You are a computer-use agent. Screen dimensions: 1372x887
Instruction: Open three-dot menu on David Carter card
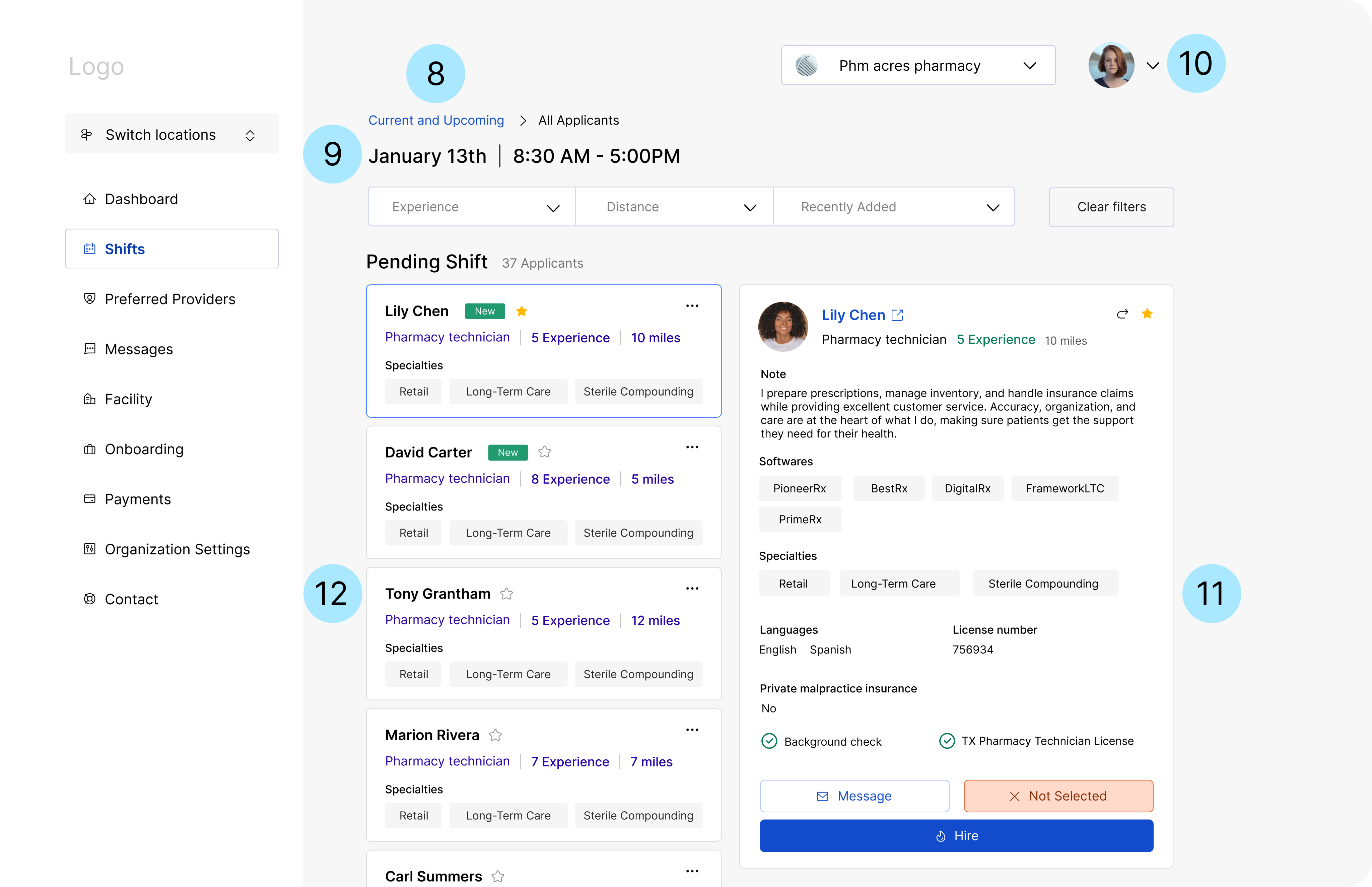692,447
